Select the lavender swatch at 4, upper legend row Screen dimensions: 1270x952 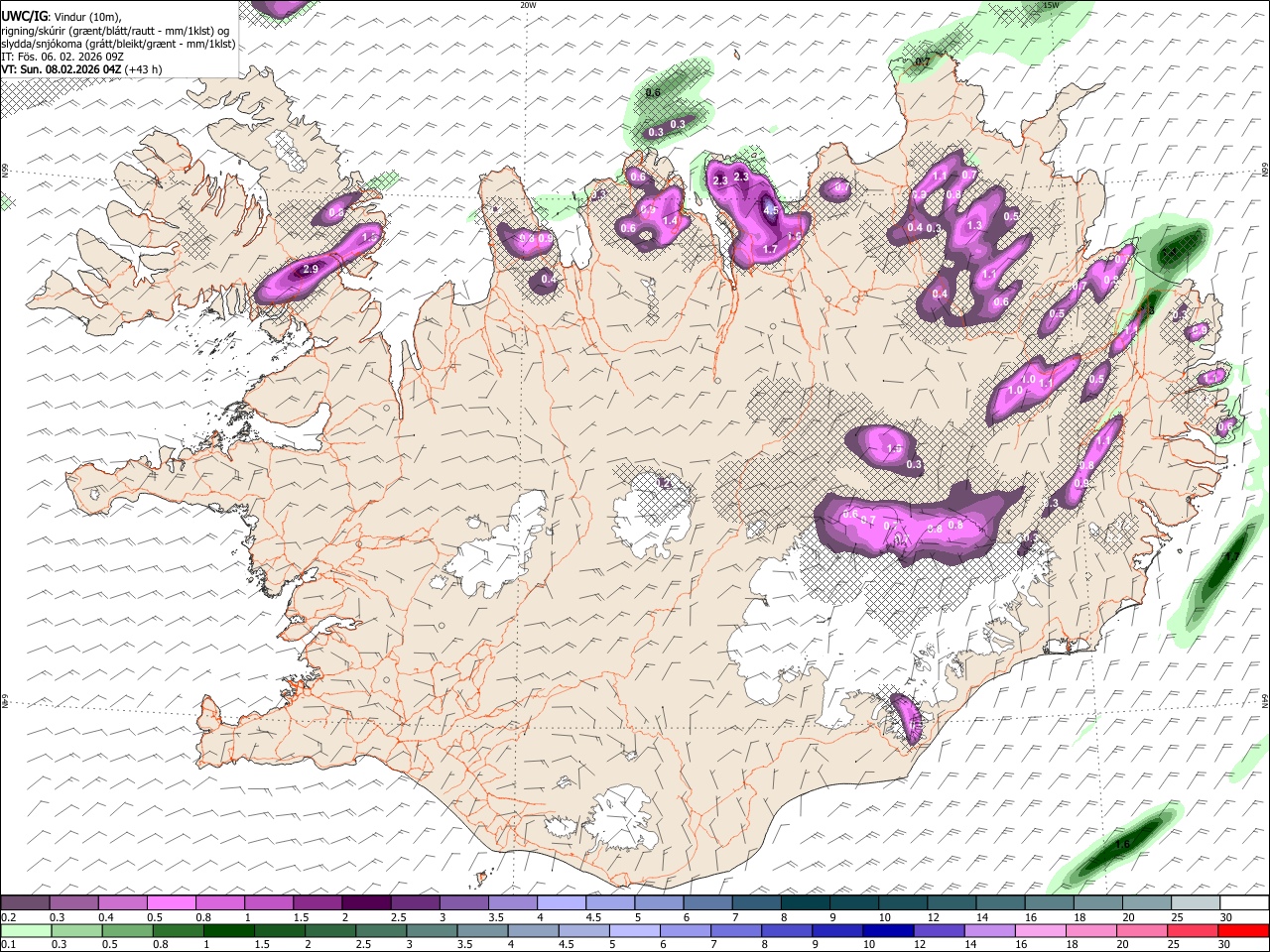click(x=562, y=902)
